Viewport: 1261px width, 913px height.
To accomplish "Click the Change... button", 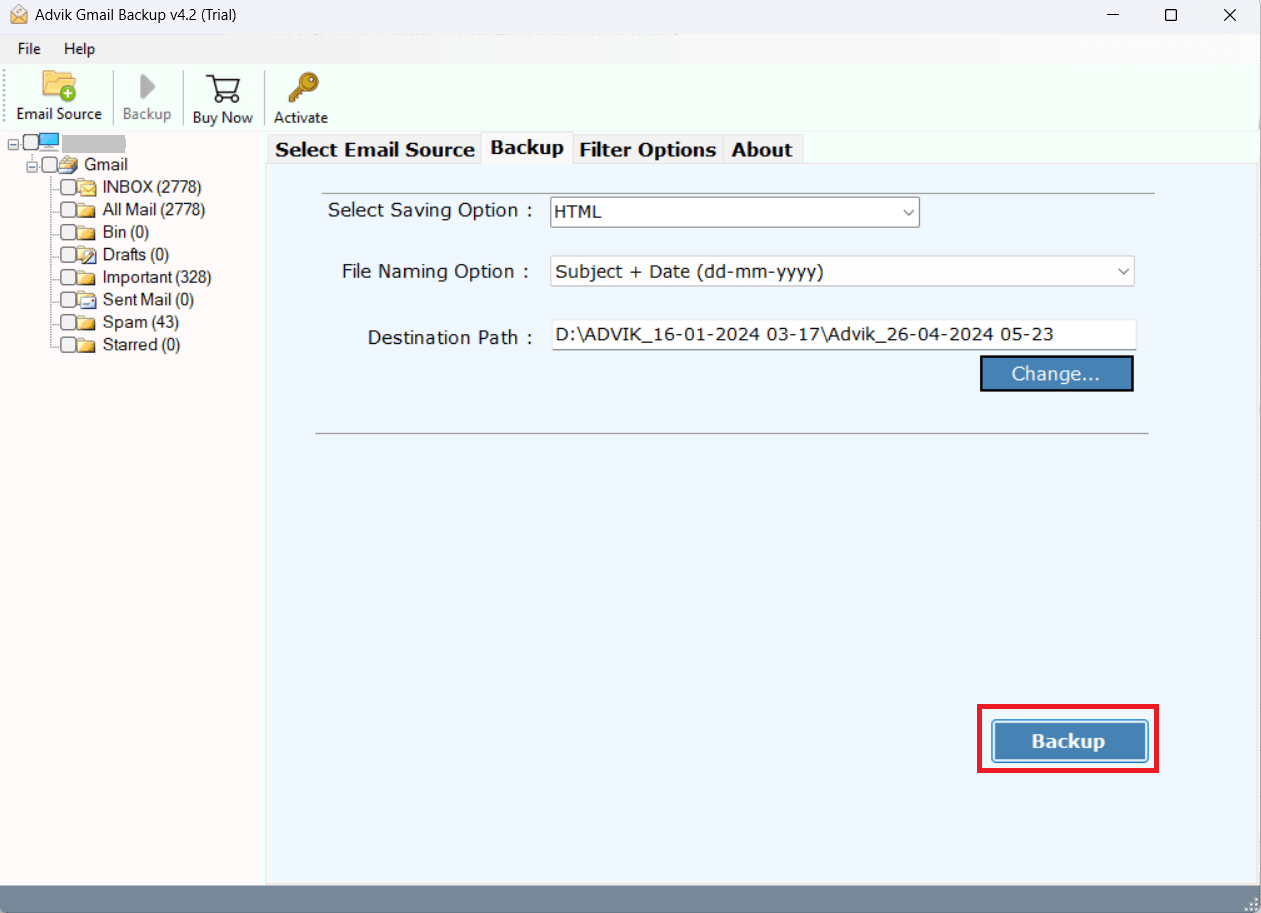I will coord(1056,374).
